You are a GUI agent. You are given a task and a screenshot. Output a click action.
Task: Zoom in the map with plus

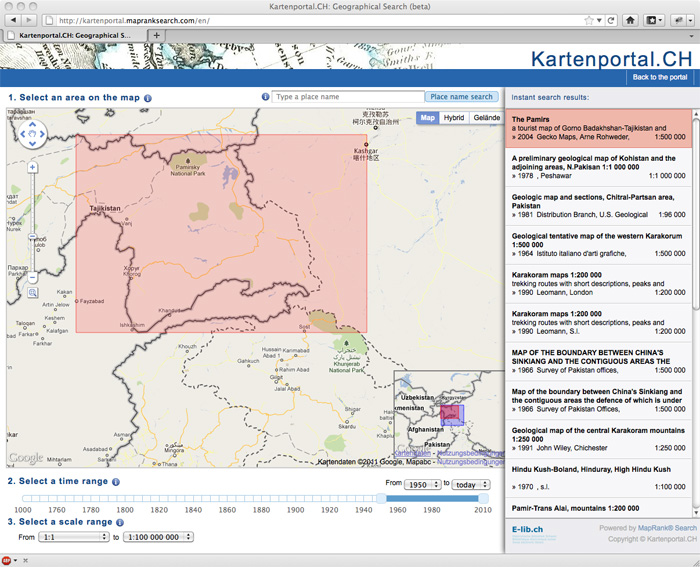[32, 167]
